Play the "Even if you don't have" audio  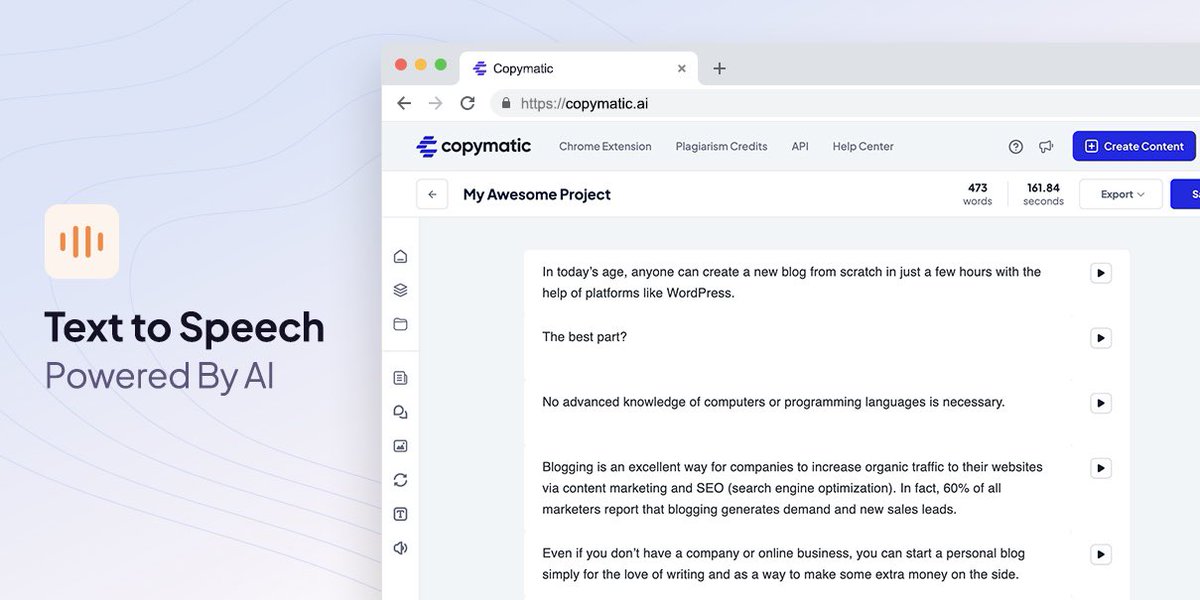tap(1101, 554)
